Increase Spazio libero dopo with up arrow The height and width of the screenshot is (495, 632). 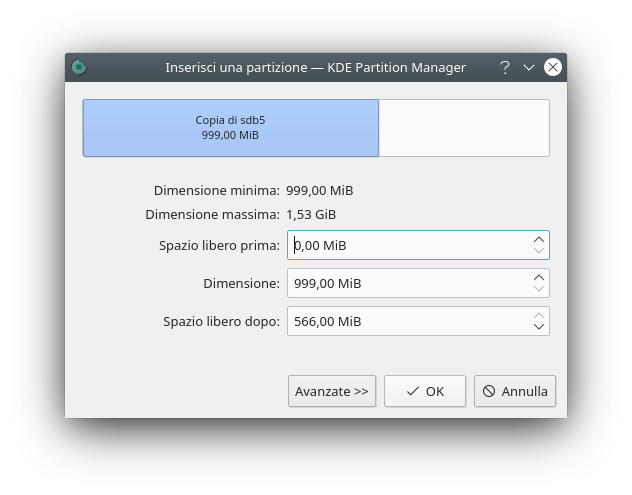539,315
